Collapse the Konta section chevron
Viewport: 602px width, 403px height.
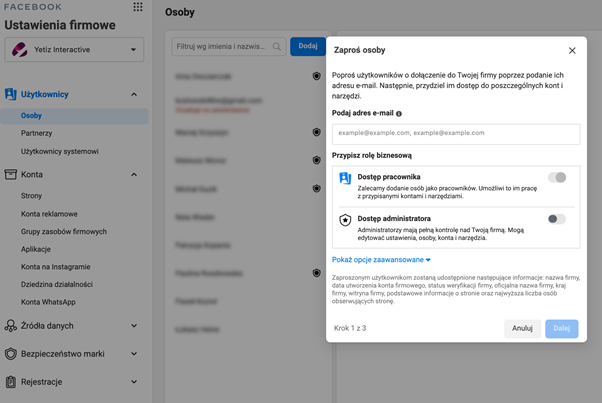(134, 174)
